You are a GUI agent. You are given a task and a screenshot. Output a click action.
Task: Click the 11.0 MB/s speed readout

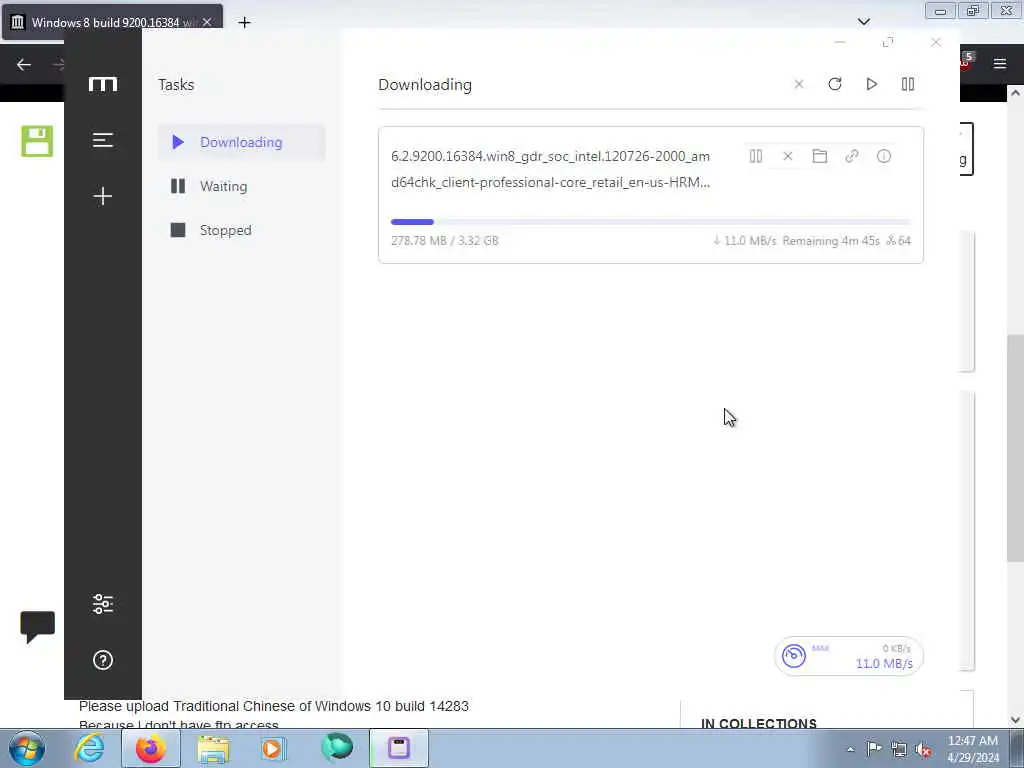pos(884,664)
